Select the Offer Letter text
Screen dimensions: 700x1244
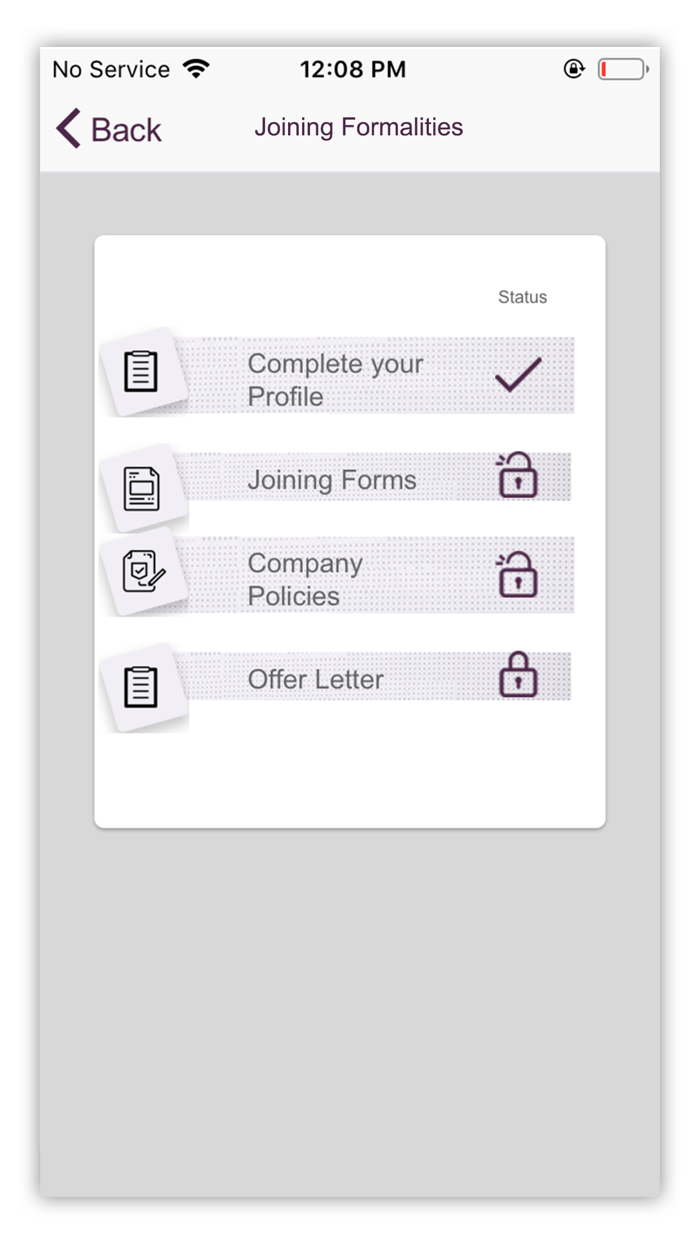[316, 680]
